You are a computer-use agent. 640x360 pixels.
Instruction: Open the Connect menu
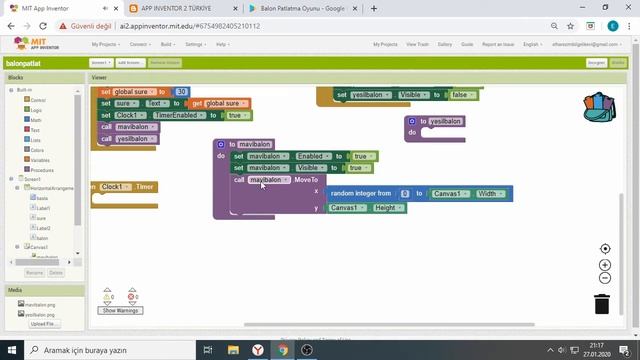coord(140,44)
